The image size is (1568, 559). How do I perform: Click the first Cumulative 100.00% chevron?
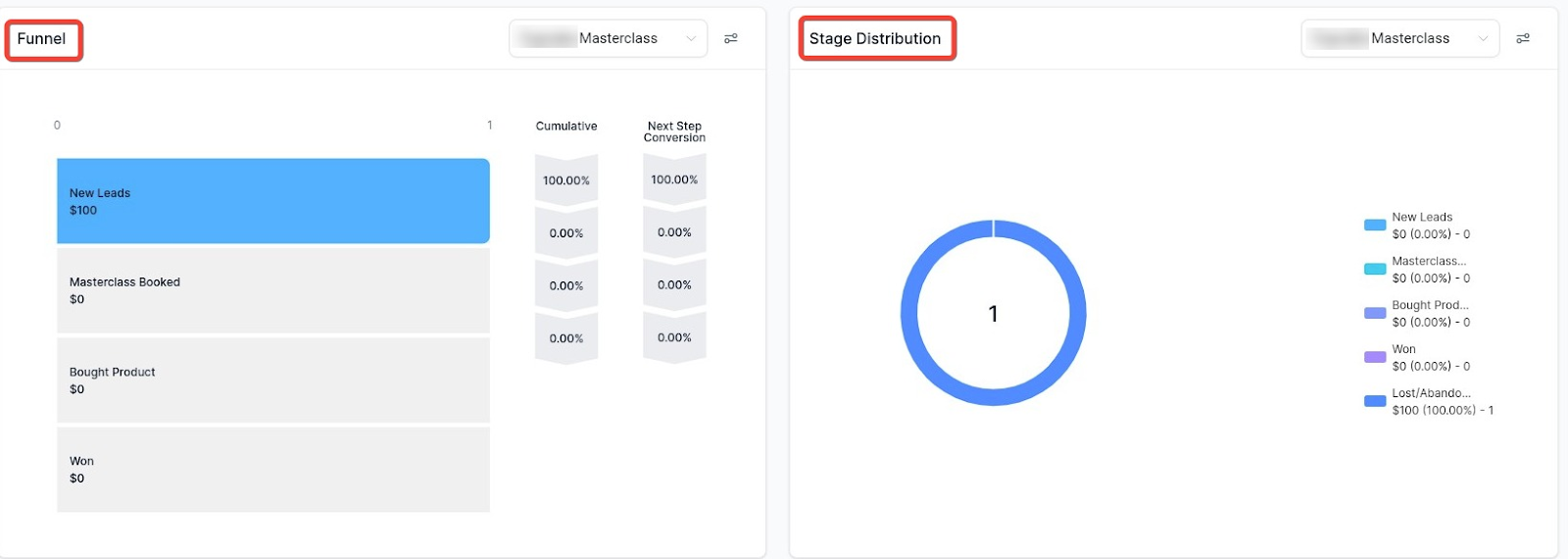[x=566, y=180]
